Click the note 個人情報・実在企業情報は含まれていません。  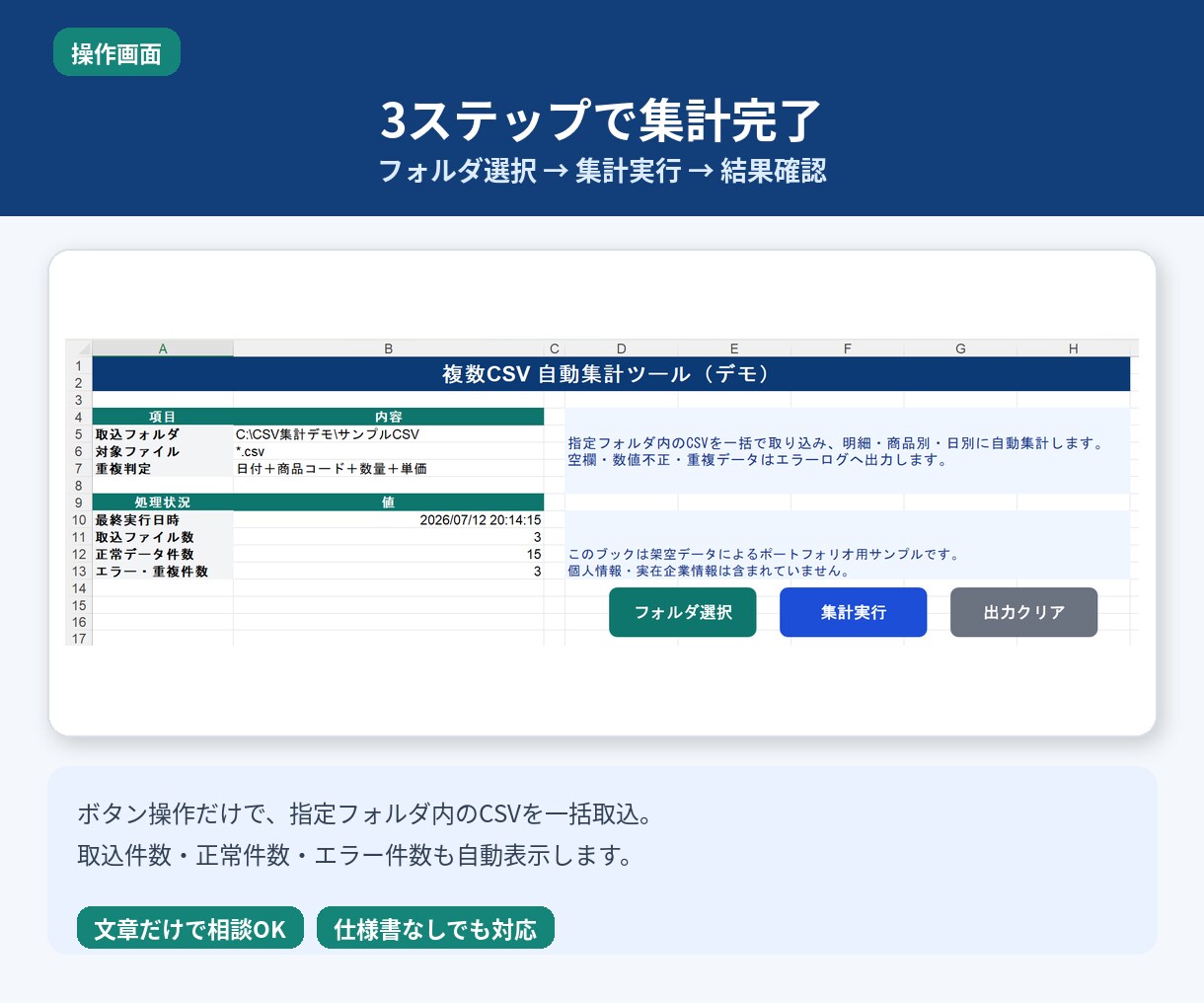coord(709,571)
